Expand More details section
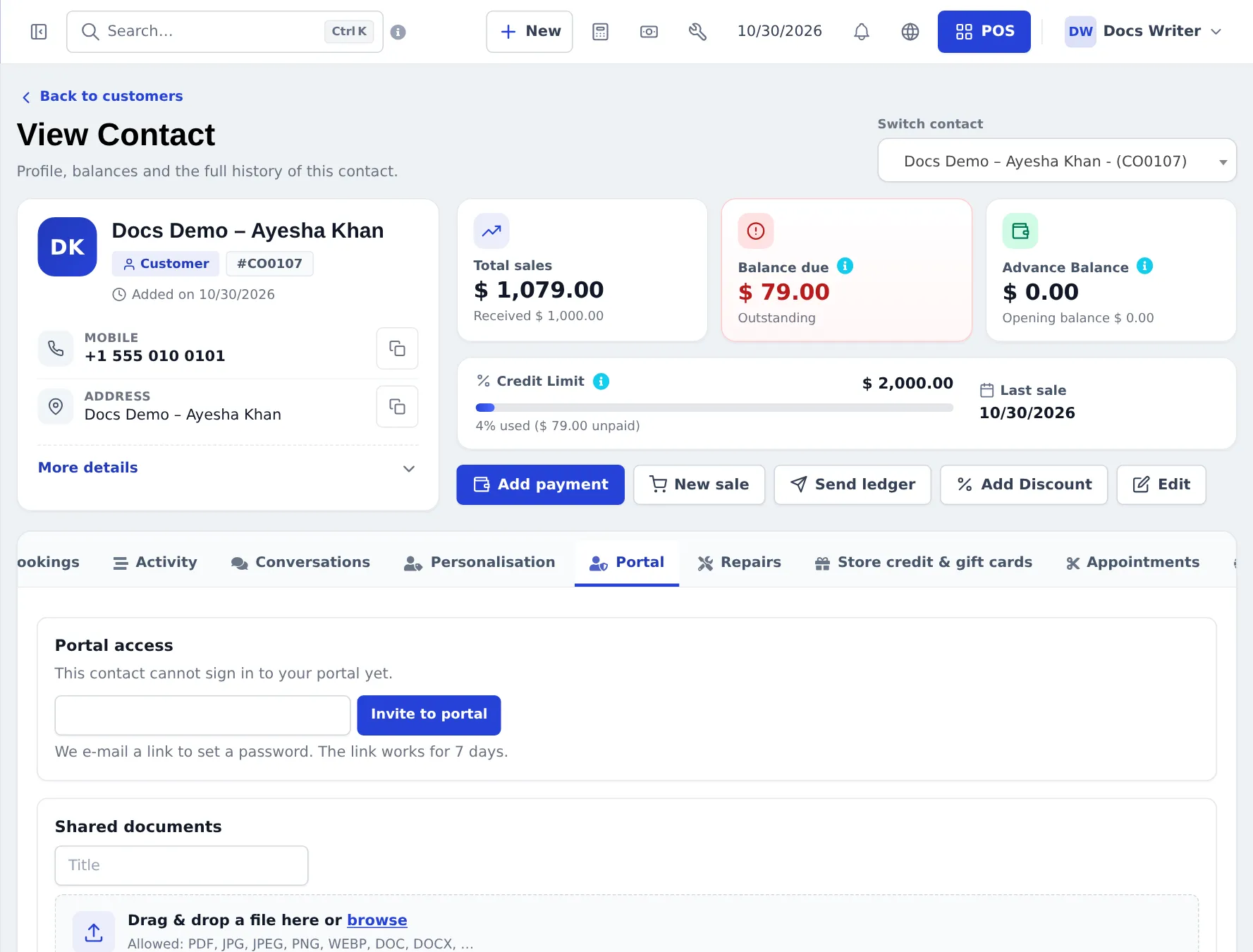 (227, 468)
